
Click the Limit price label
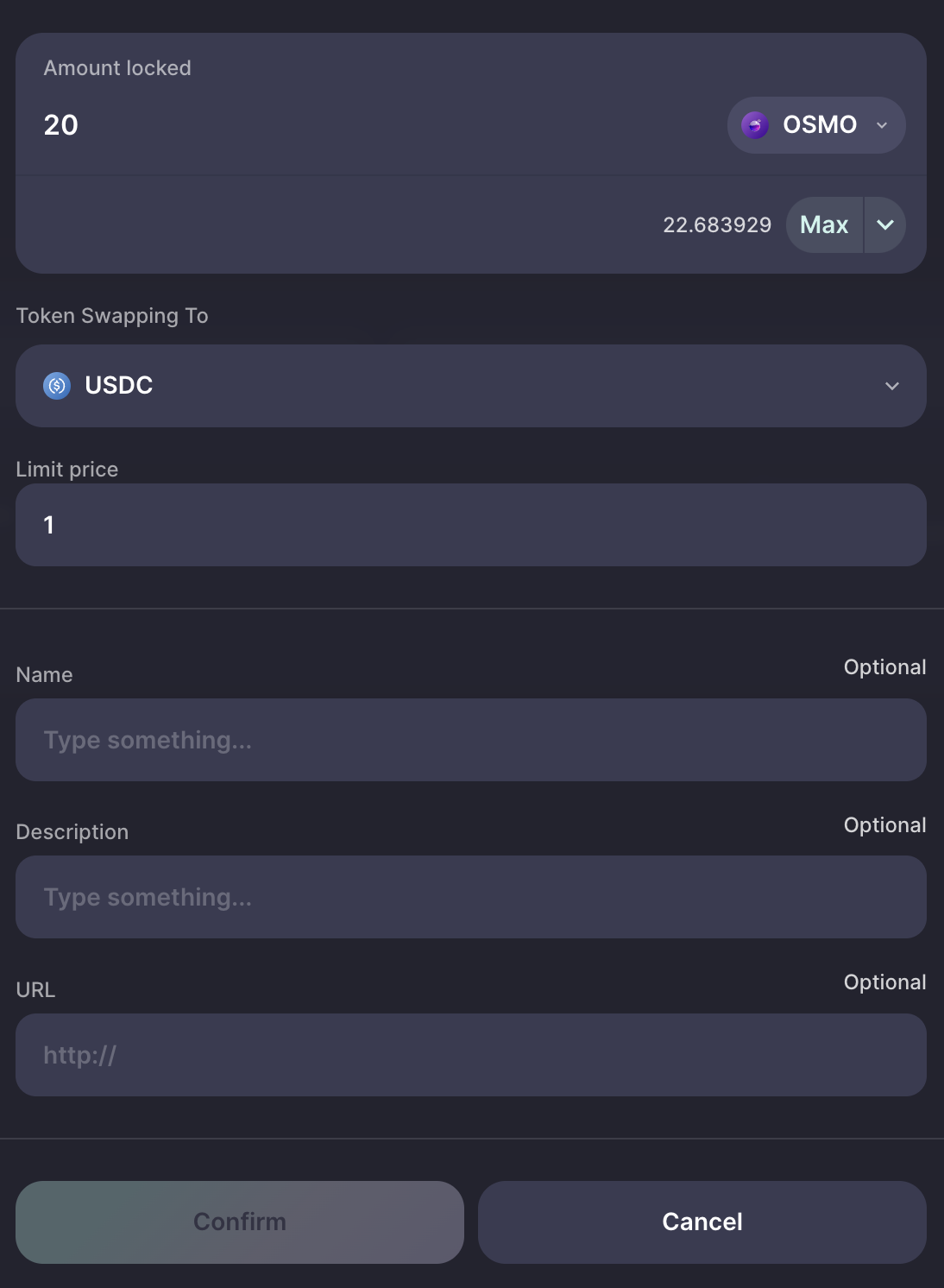pos(67,470)
